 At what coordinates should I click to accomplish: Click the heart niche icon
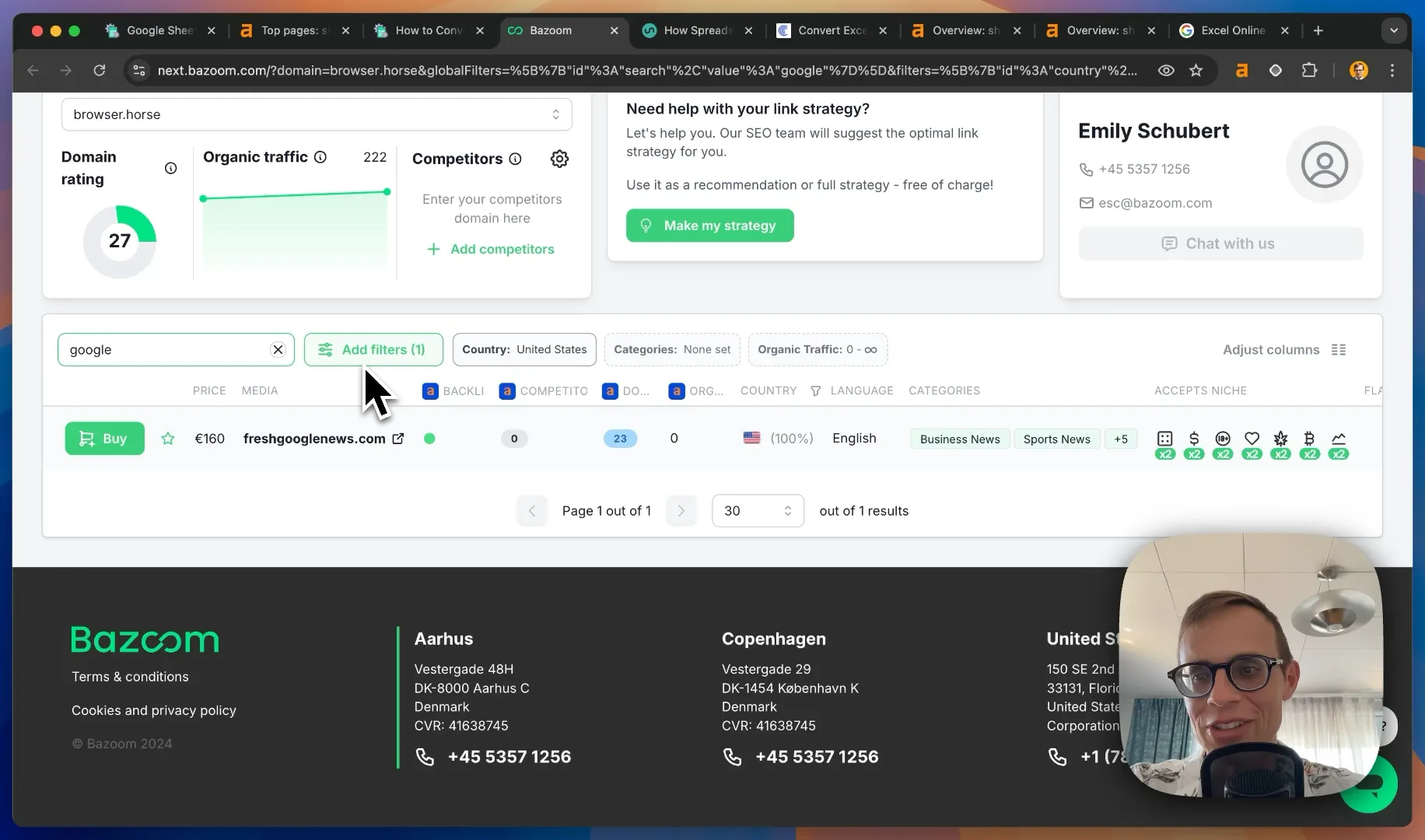1252,439
